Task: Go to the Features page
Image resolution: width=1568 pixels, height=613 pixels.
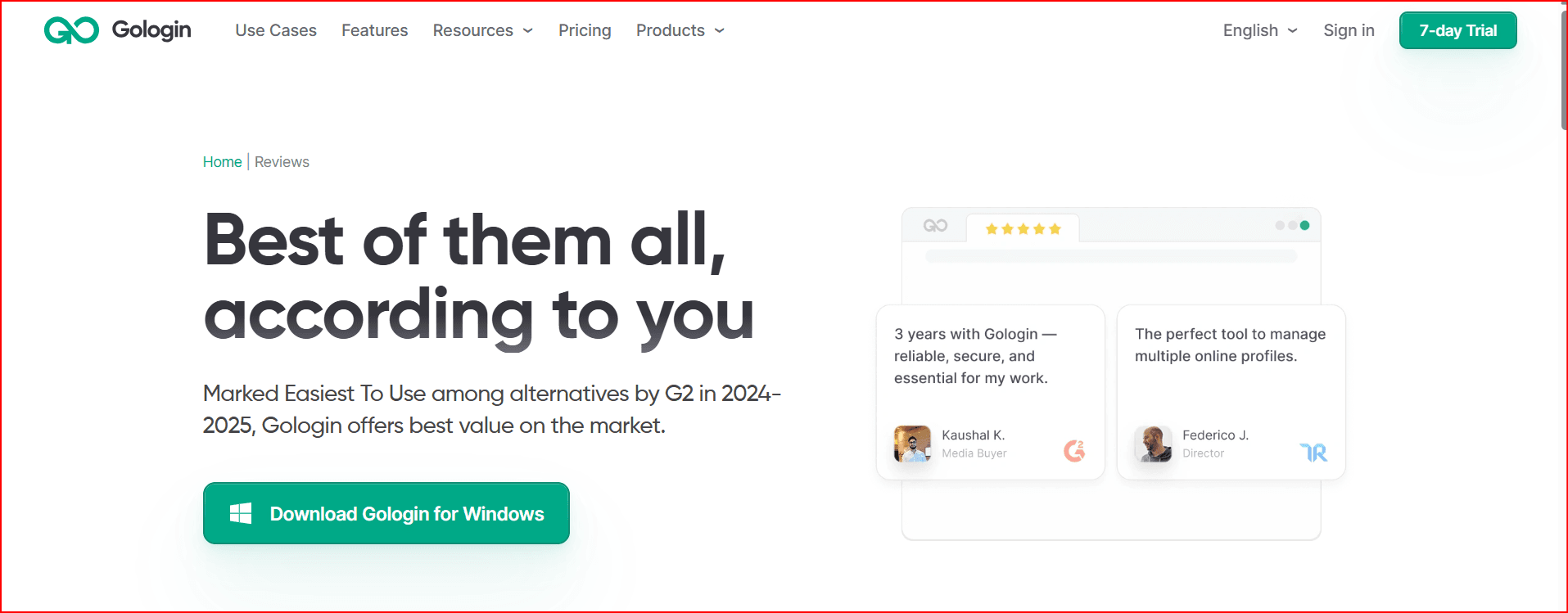Action: point(374,30)
